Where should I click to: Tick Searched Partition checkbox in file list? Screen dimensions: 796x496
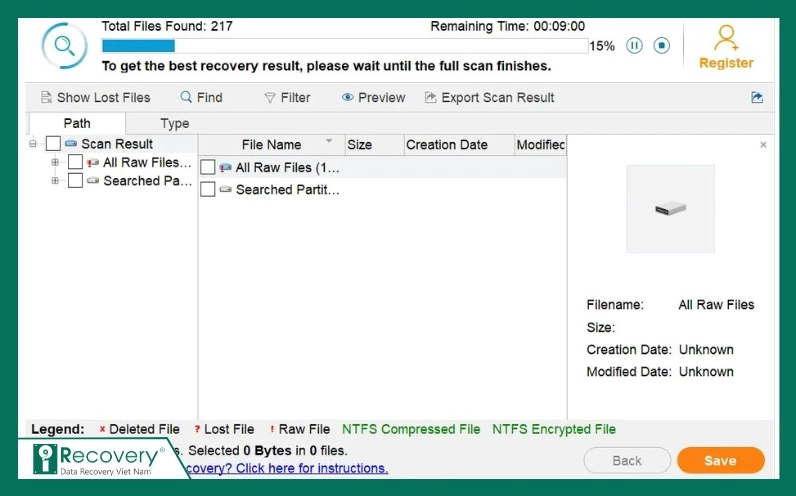208,189
